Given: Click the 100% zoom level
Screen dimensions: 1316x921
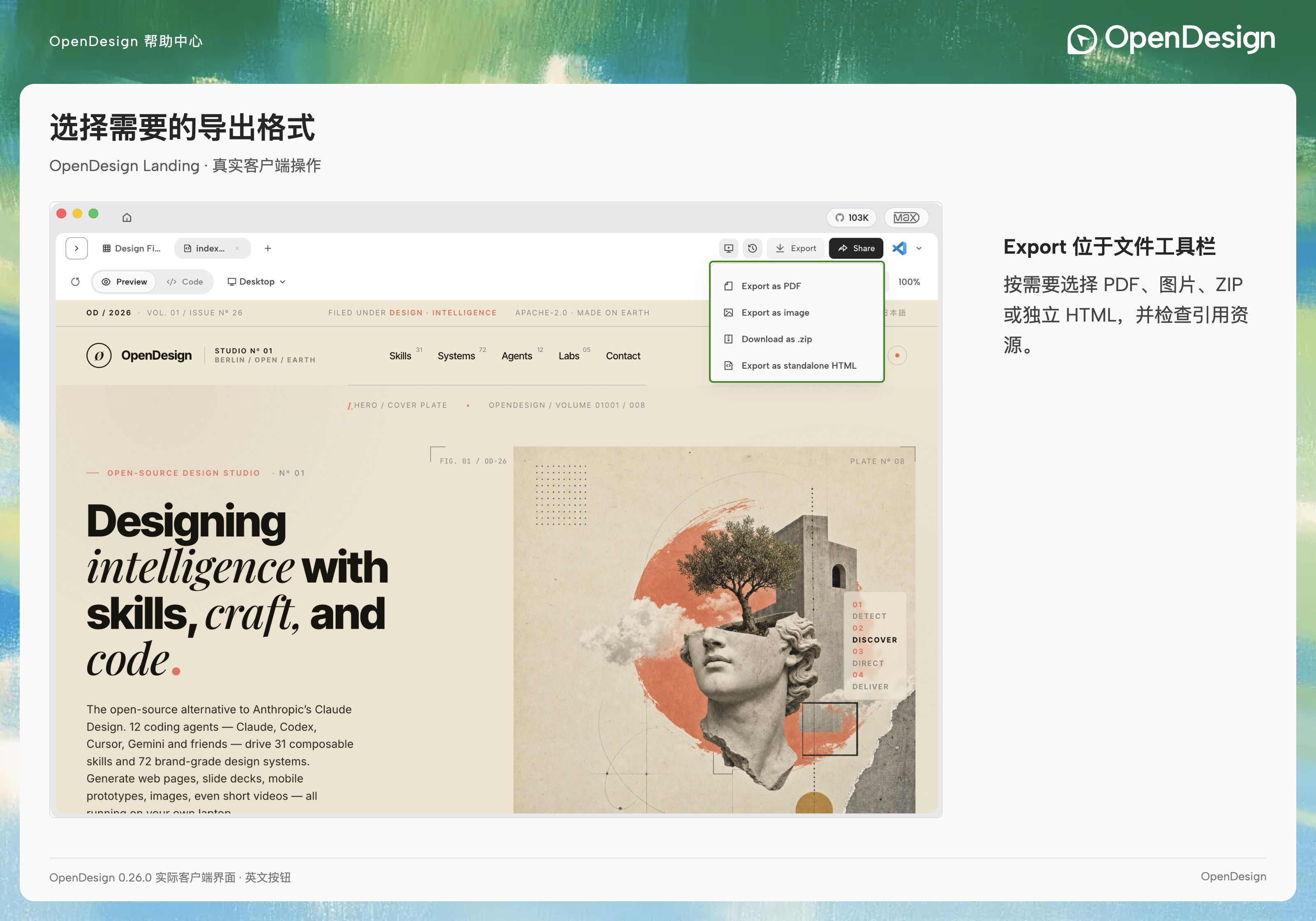Looking at the screenshot, I should click(x=908, y=281).
